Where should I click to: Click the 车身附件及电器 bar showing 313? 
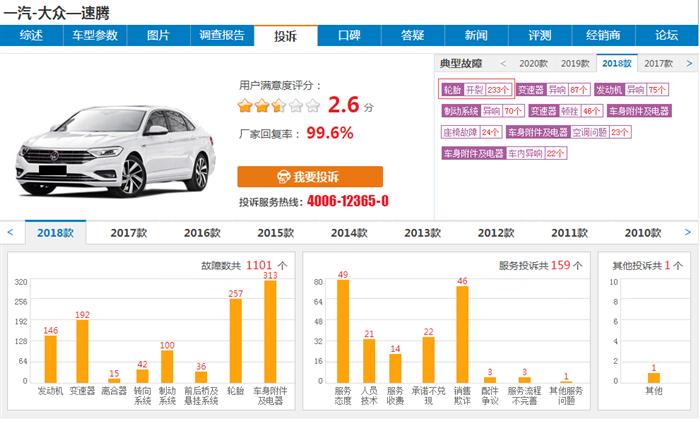270,332
